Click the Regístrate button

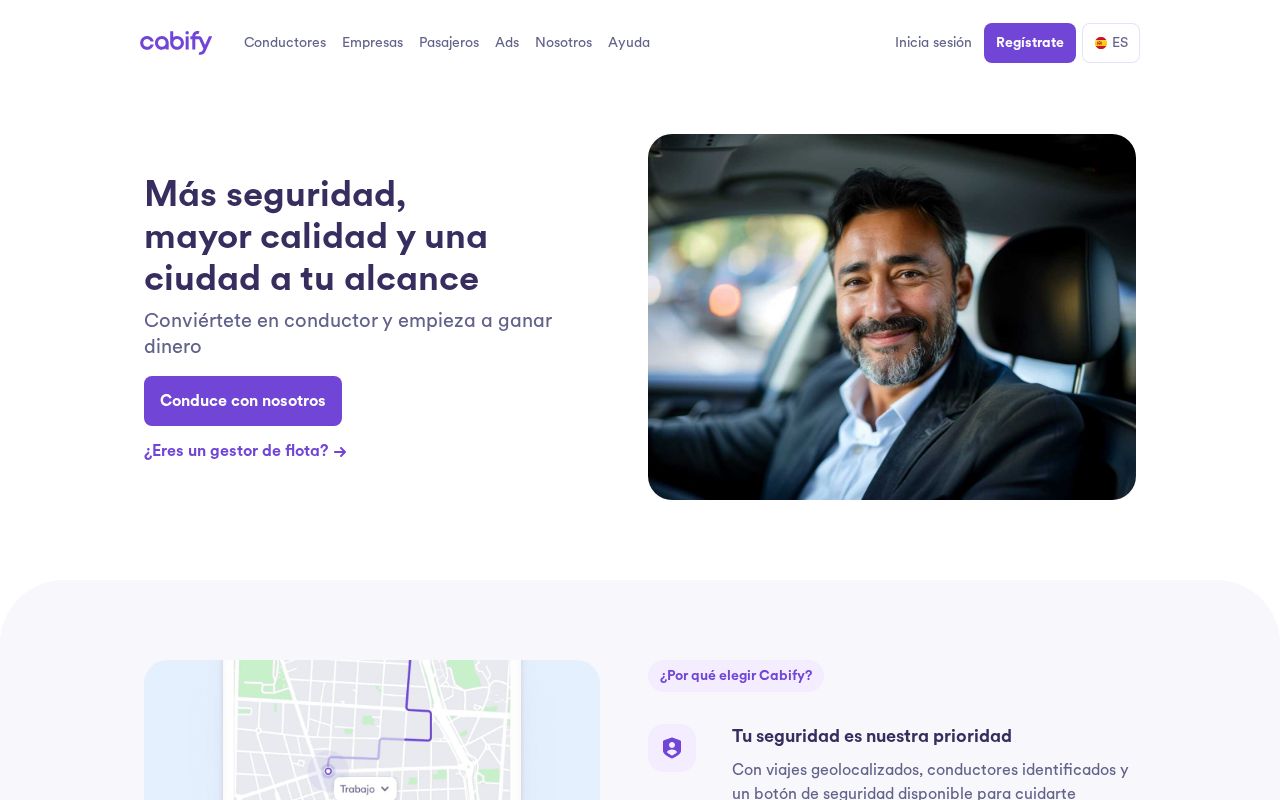[1030, 43]
